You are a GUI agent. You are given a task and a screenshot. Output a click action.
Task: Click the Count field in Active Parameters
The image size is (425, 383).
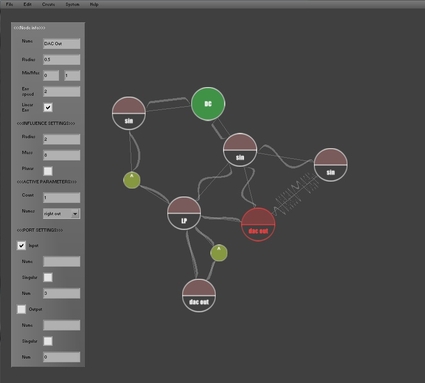[x=62, y=198]
